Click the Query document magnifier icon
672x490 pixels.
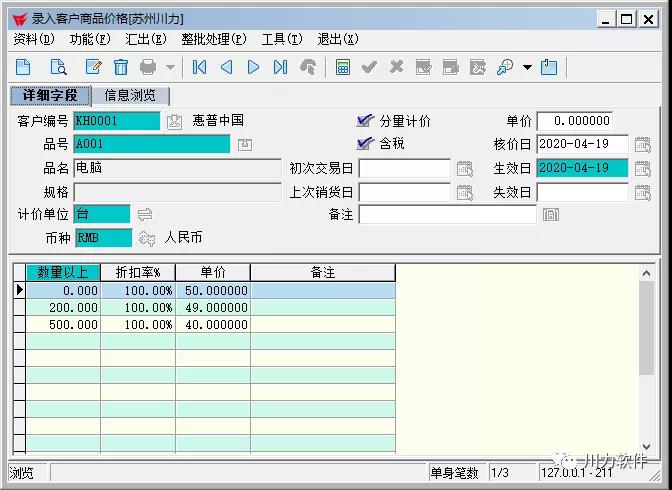[58, 67]
